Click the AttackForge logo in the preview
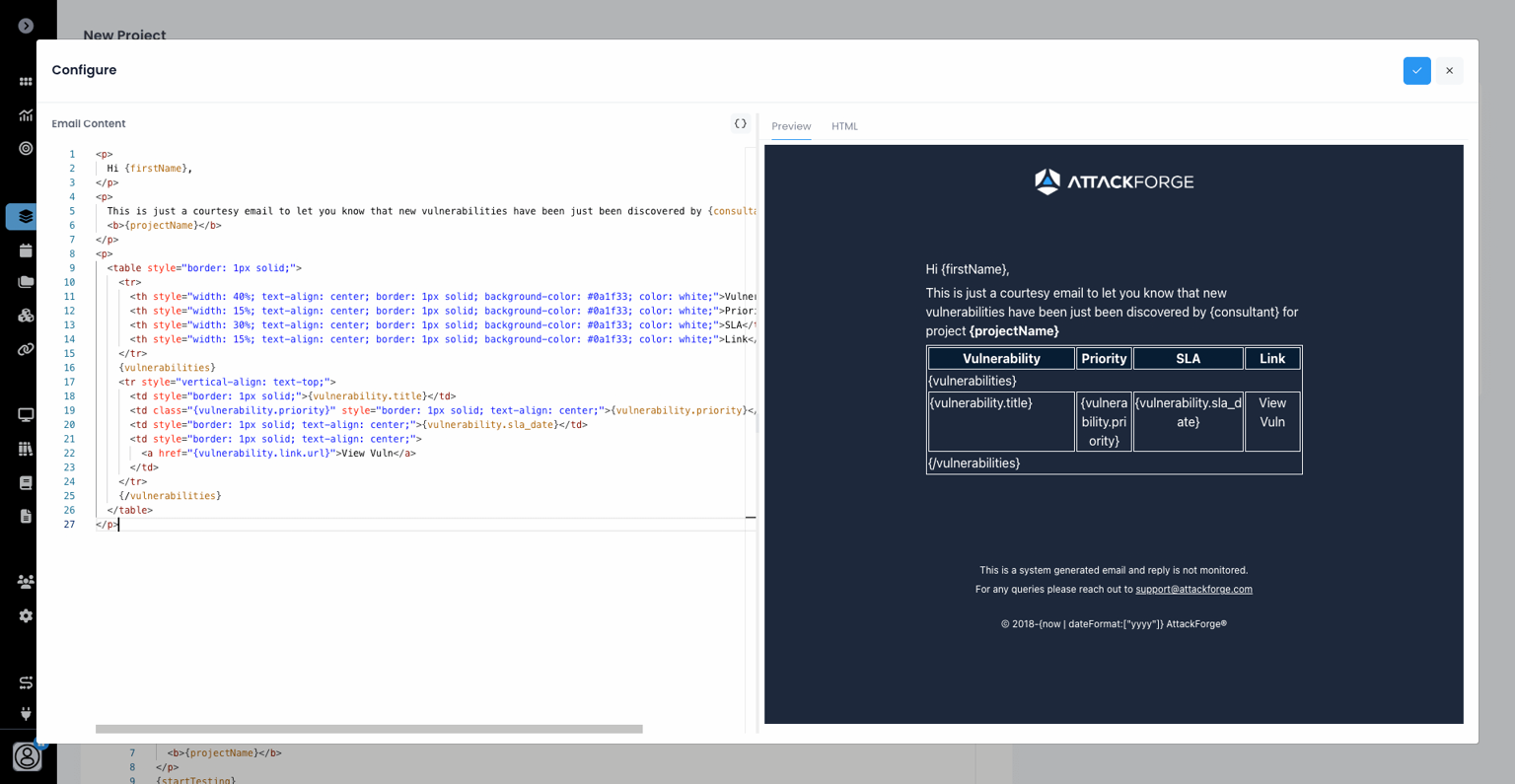Screen dimensions: 1515x784 (x=1114, y=181)
